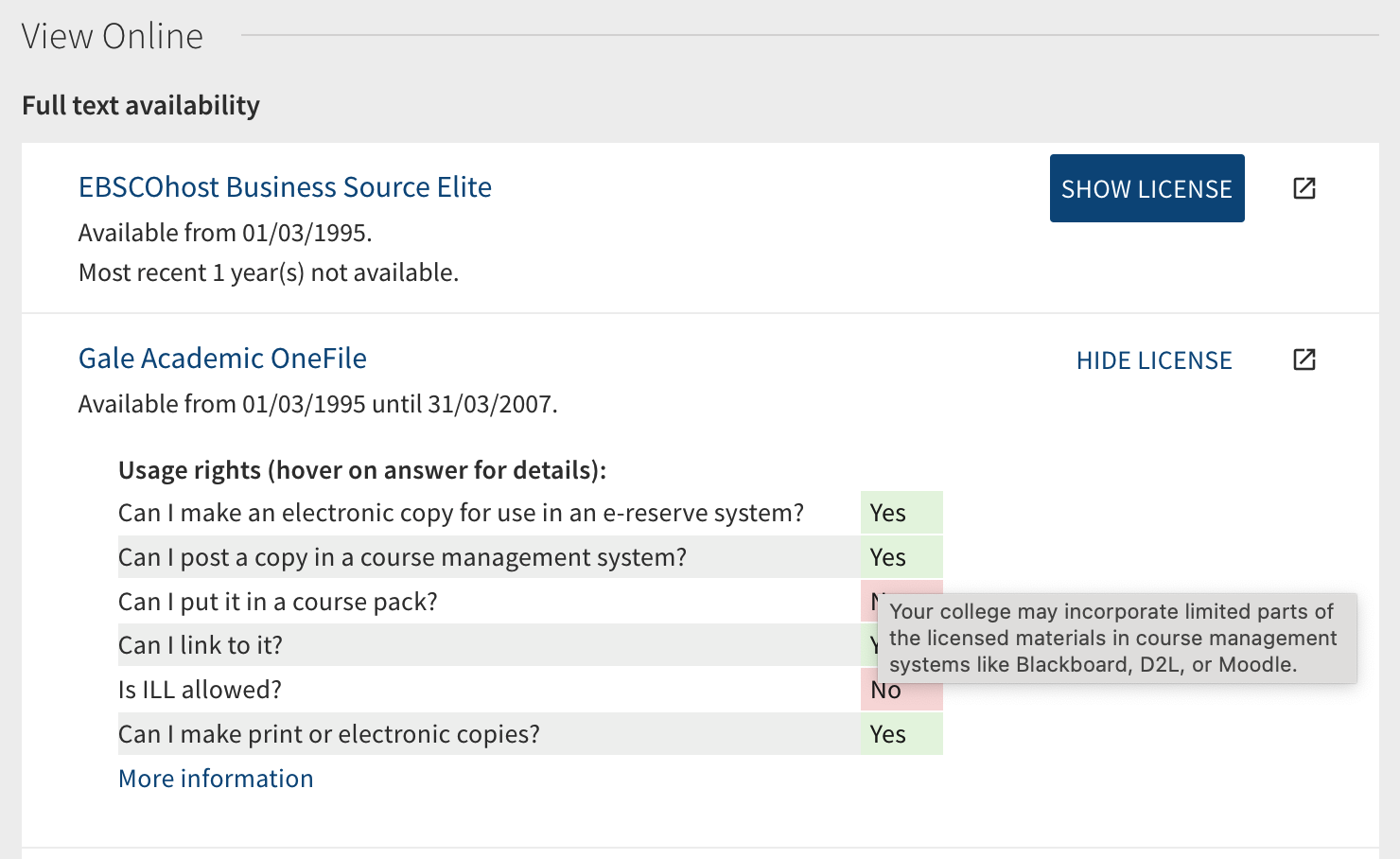
Task: Click the 'Usage rights' heading text
Action: tap(362, 470)
